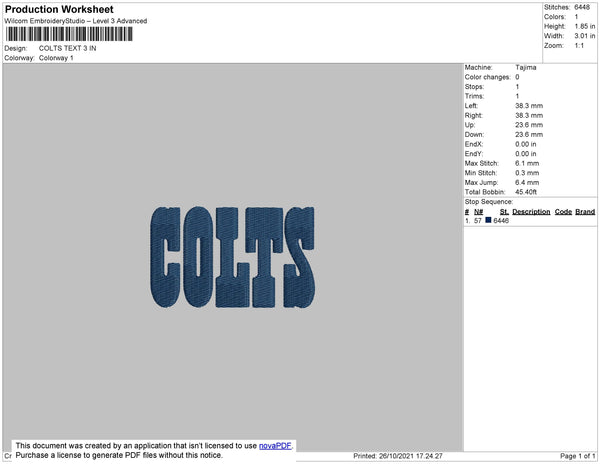Click the novaPDF link
Image resolution: width=600 pixels, height=464 pixels.
pos(275,446)
